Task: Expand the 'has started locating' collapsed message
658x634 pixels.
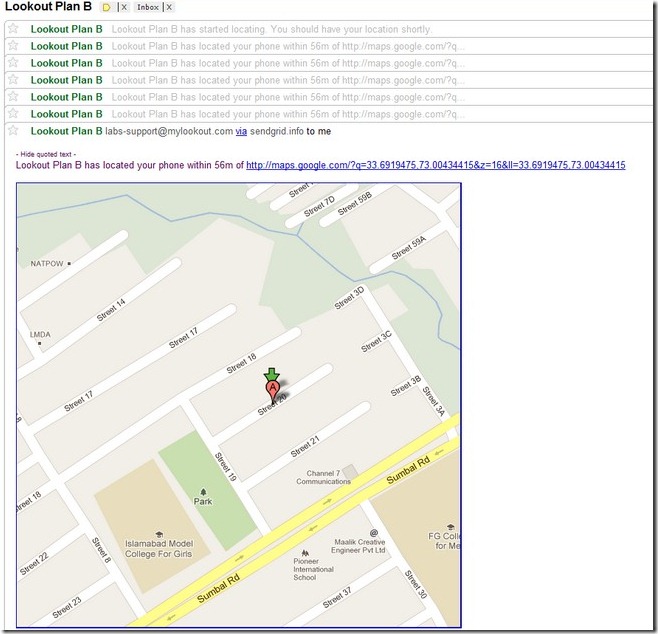Action: click(x=328, y=29)
